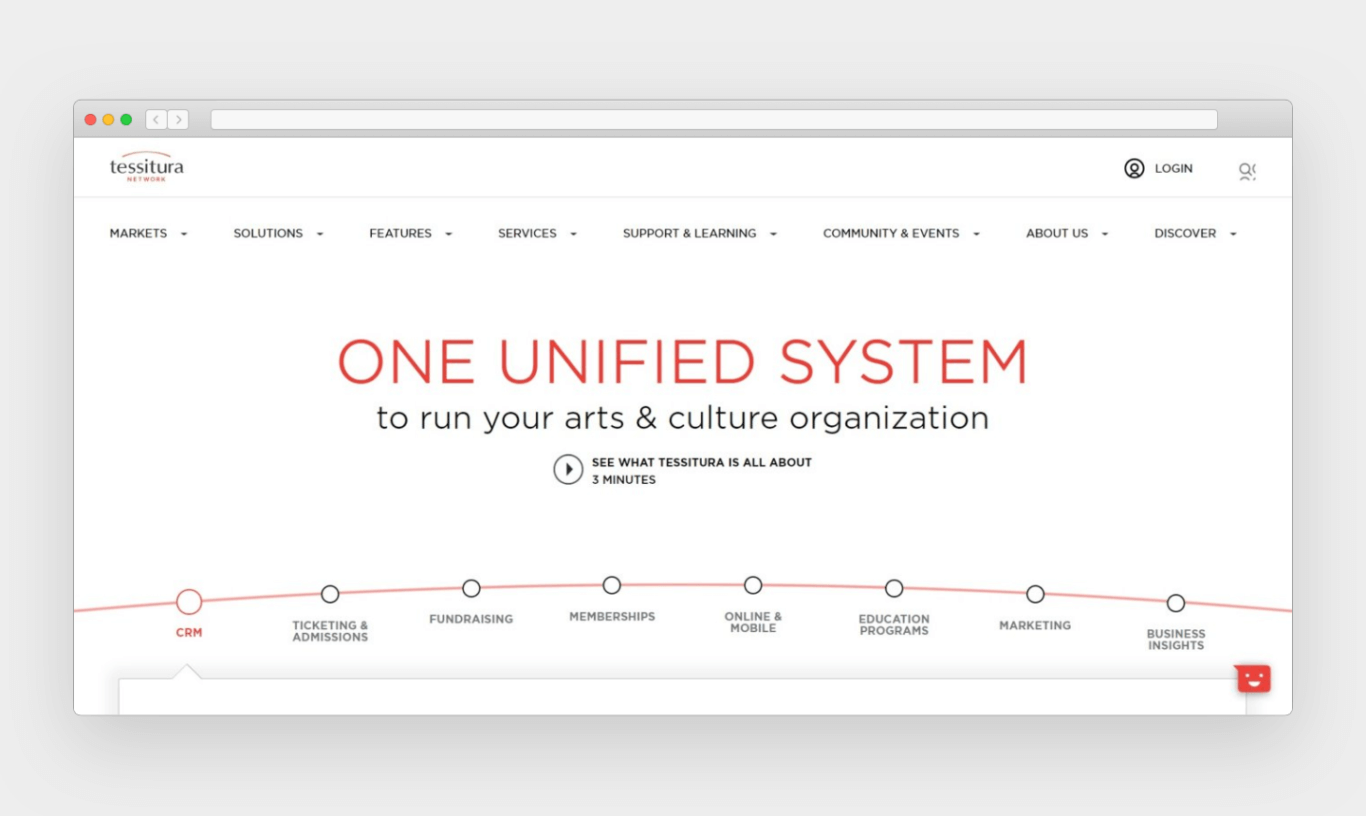Switch to Business Insights tab label
The image size is (1366, 816).
(1176, 640)
